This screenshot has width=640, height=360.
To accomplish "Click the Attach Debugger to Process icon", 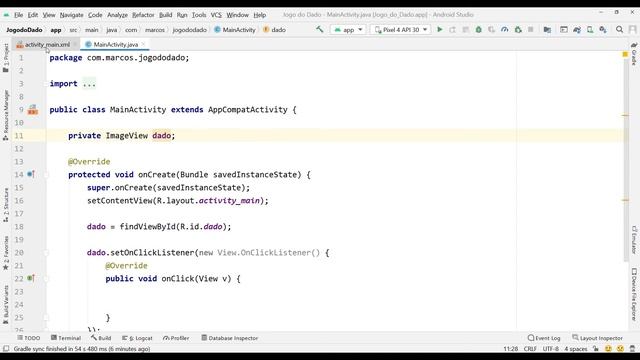I will click(518, 29).
